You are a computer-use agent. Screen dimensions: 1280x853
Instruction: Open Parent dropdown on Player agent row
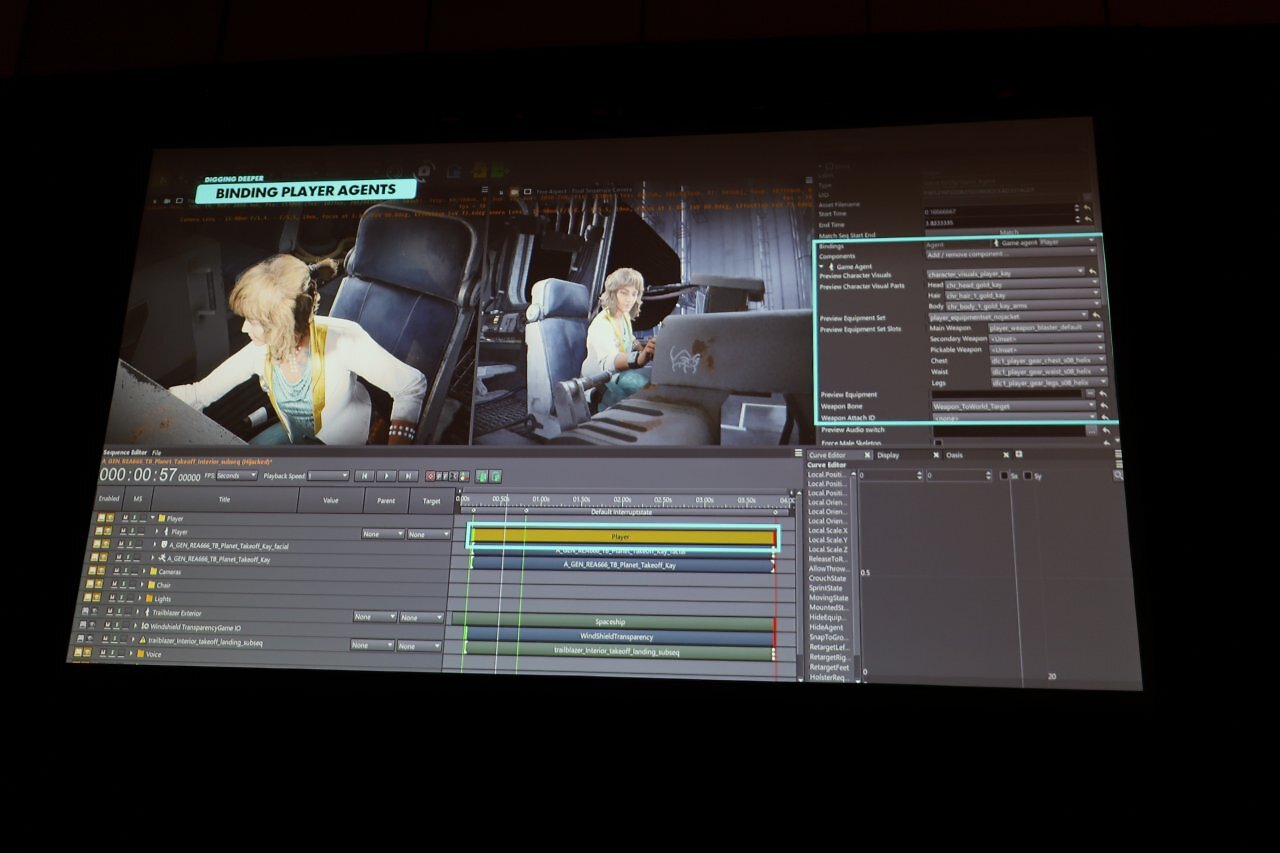pyautogui.click(x=382, y=534)
